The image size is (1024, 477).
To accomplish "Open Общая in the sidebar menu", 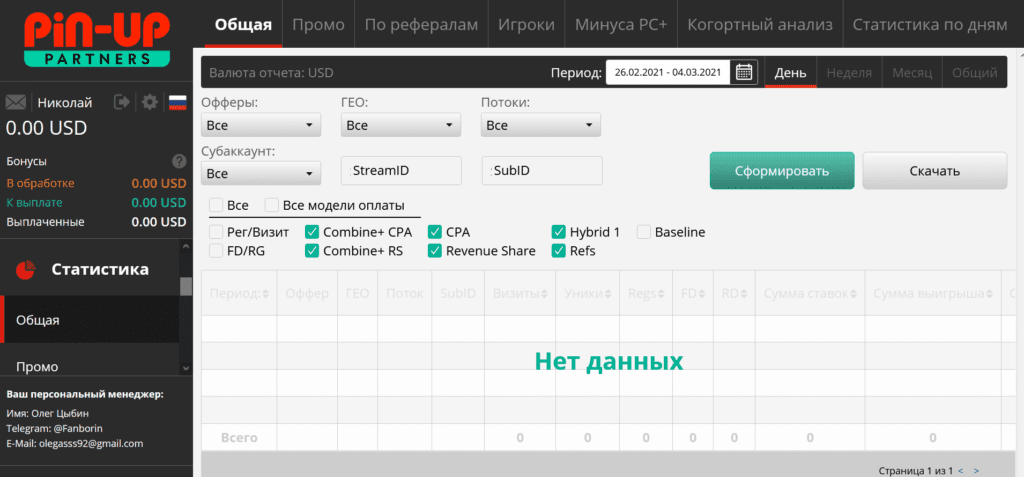I will click(x=90, y=320).
